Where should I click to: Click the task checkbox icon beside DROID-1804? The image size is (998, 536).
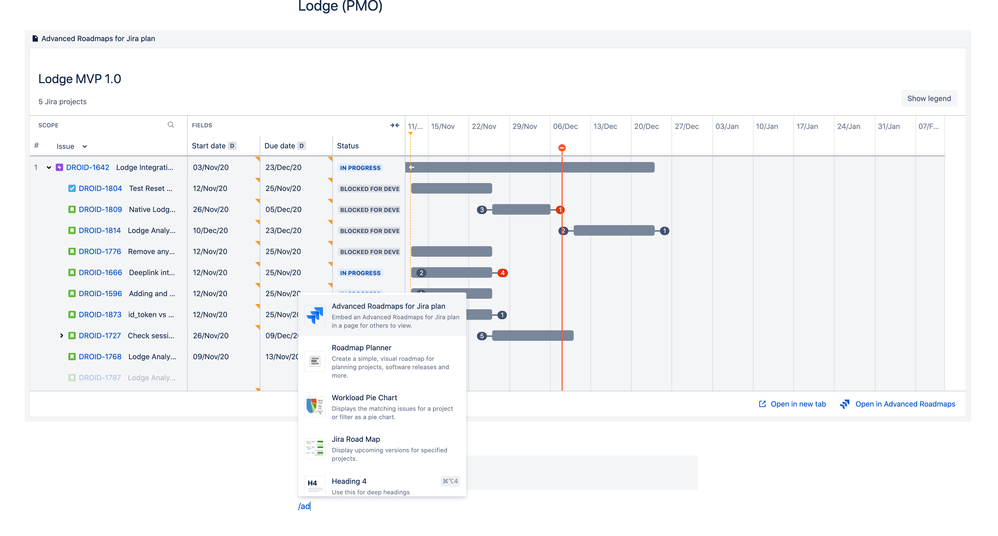click(x=72, y=188)
